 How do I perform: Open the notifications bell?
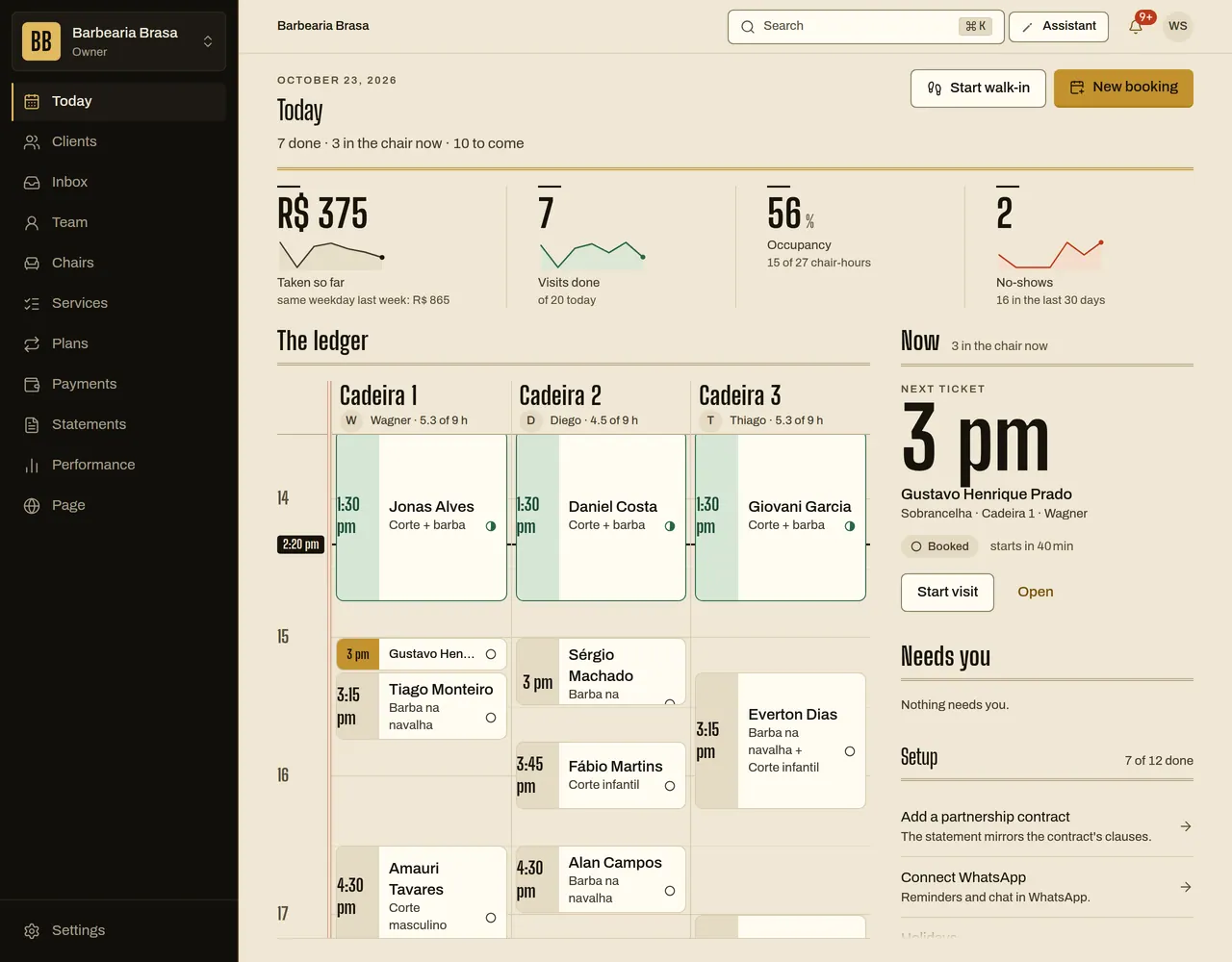tap(1137, 26)
